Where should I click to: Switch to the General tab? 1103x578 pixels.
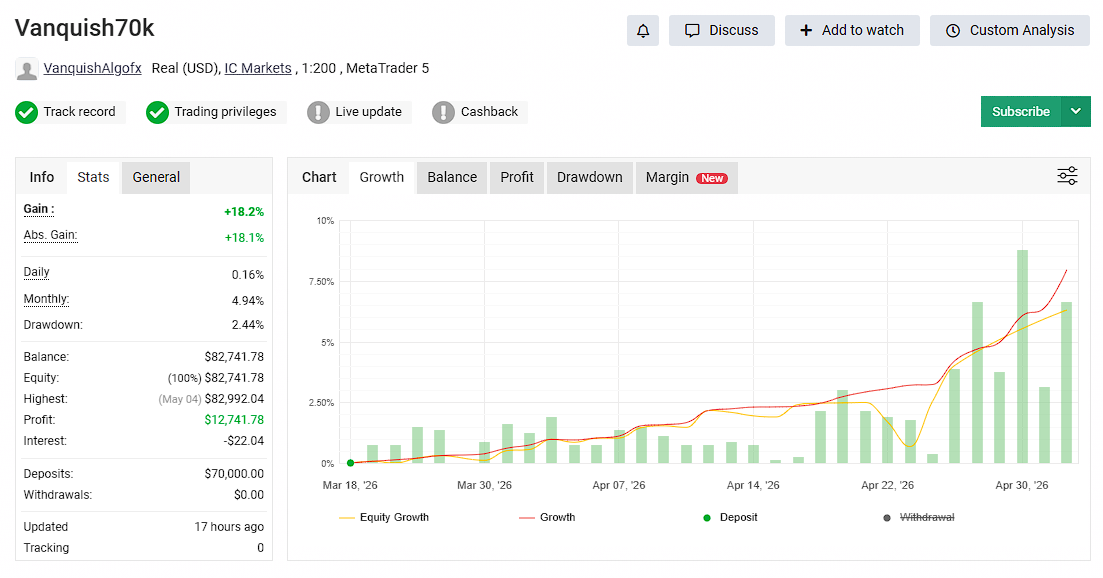[156, 177]
